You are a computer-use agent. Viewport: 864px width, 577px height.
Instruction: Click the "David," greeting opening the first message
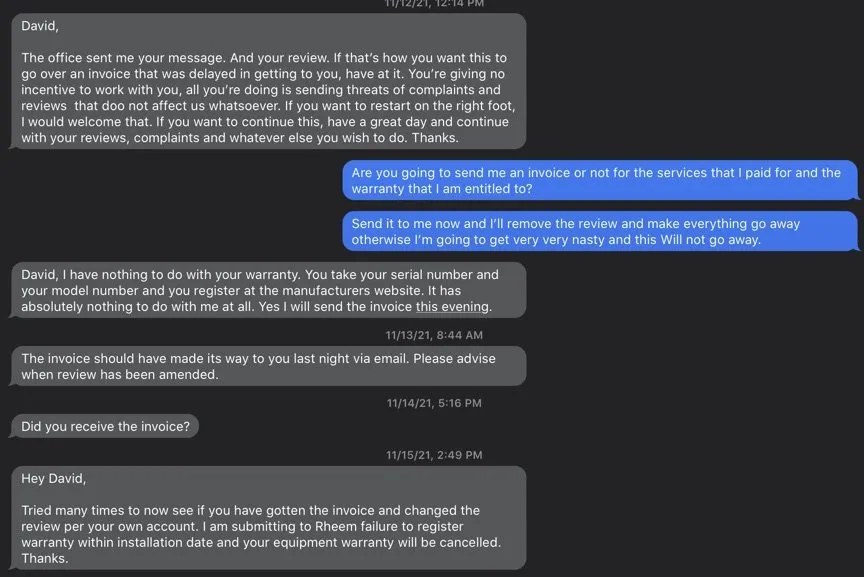coord(40,26)
